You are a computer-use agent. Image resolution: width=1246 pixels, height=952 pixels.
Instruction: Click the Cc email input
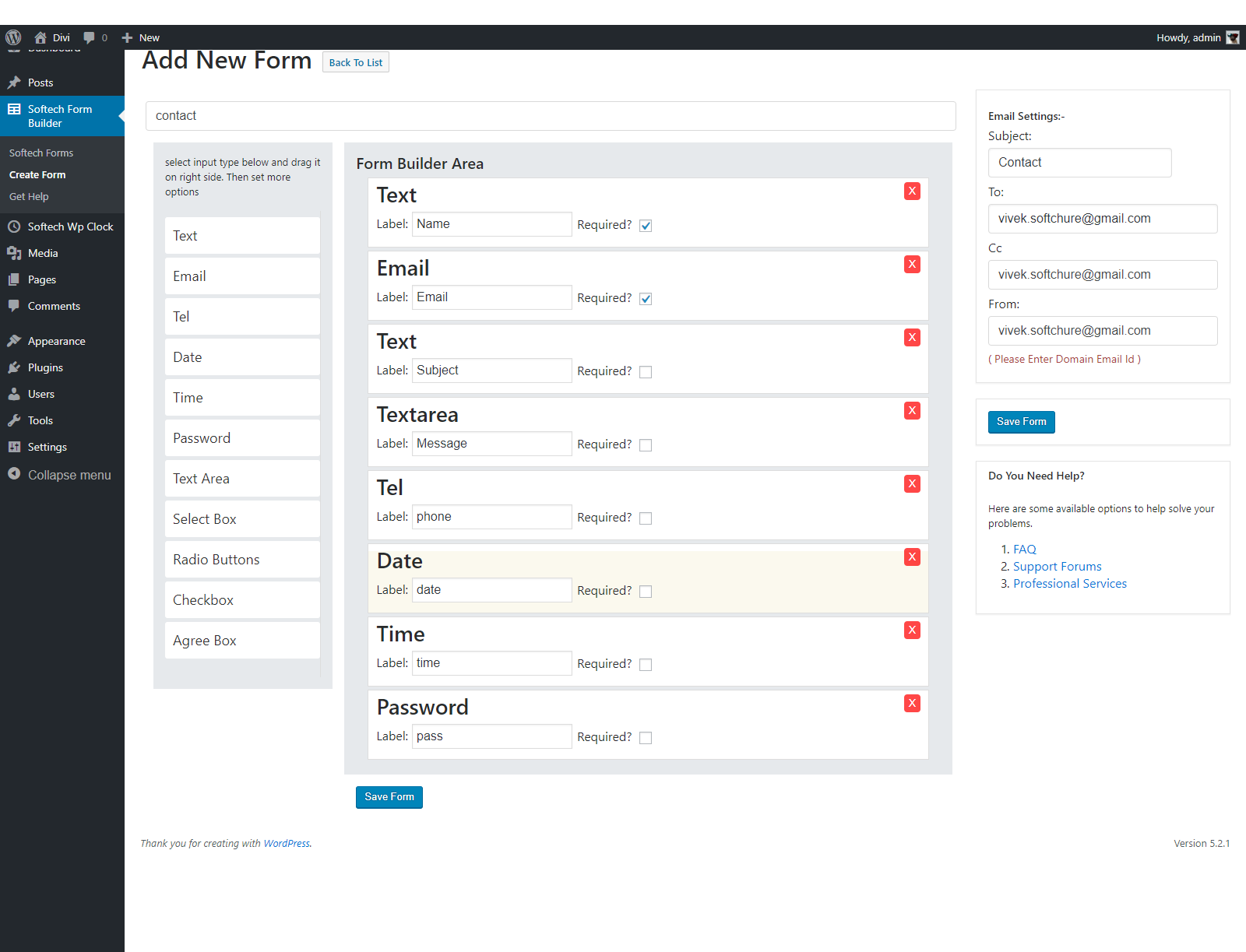(x=1103, y=275)
